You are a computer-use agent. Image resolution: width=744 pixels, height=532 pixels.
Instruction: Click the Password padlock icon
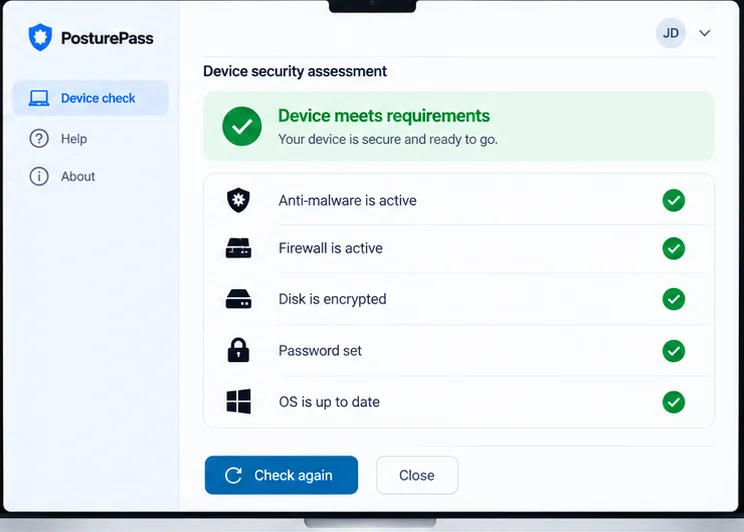tap(238, 350)
